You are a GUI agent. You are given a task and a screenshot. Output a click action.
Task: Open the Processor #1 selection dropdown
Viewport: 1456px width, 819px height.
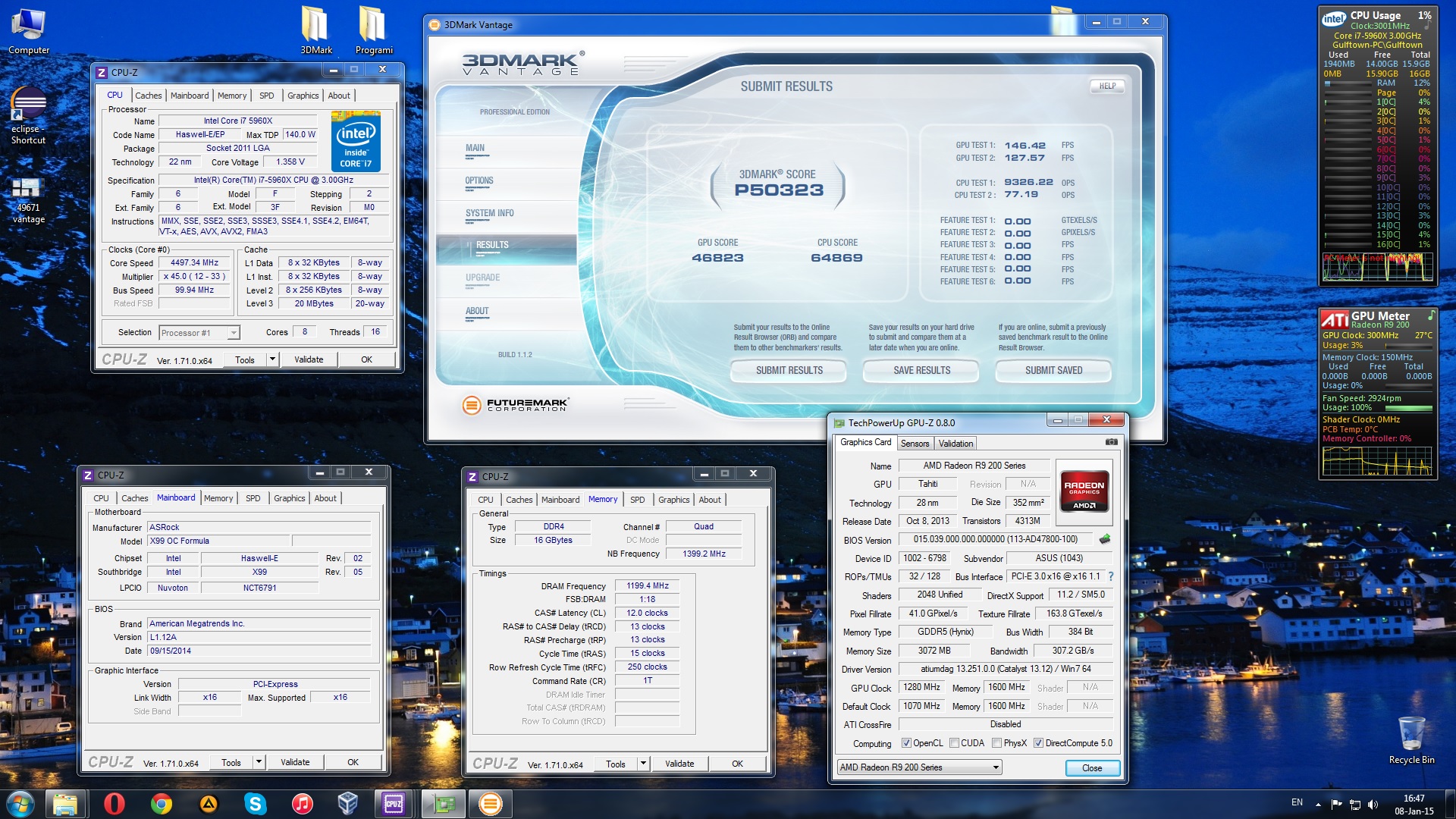(x=199, y=333)
